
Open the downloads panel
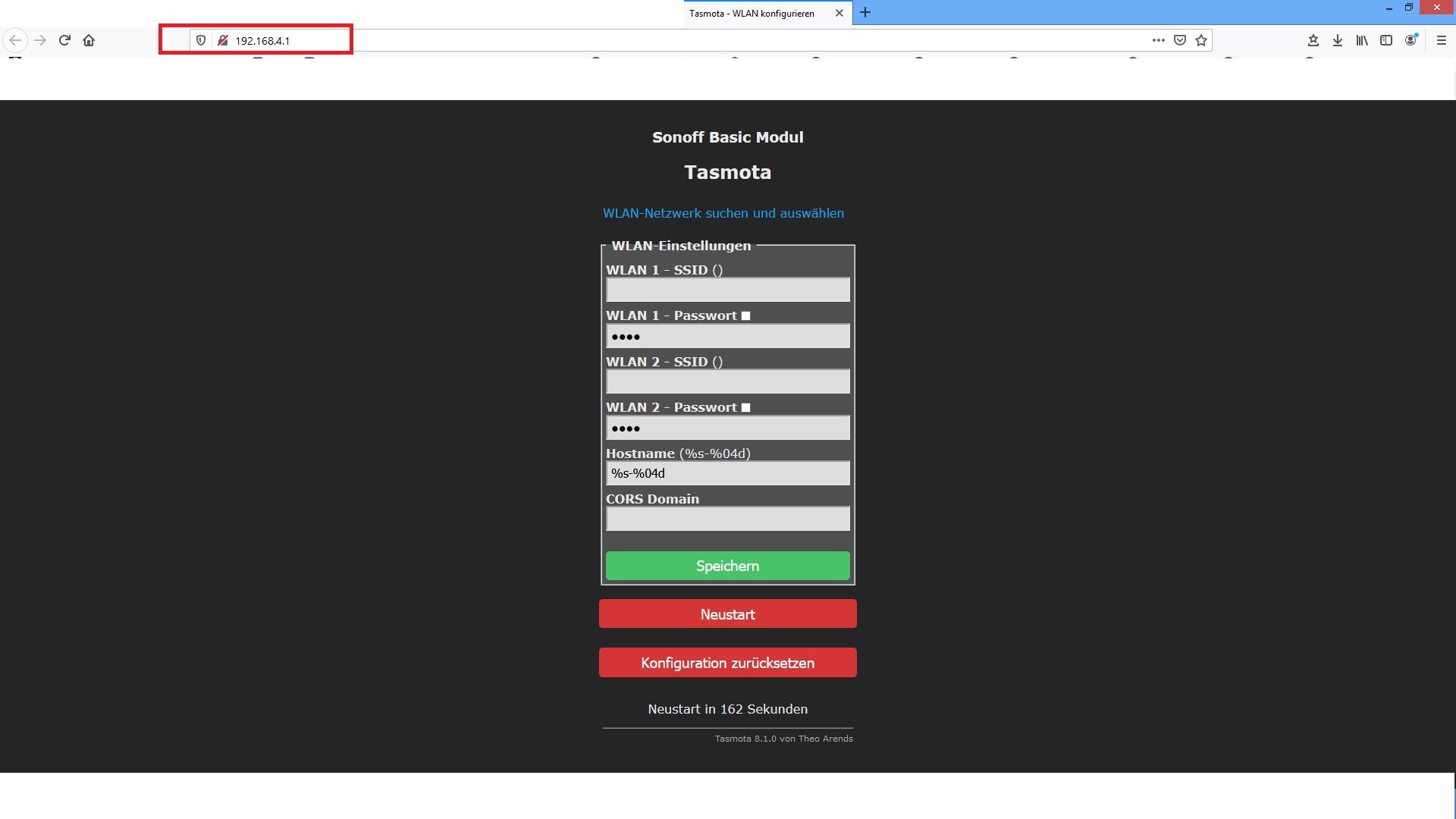click(x=1338, y=40)
